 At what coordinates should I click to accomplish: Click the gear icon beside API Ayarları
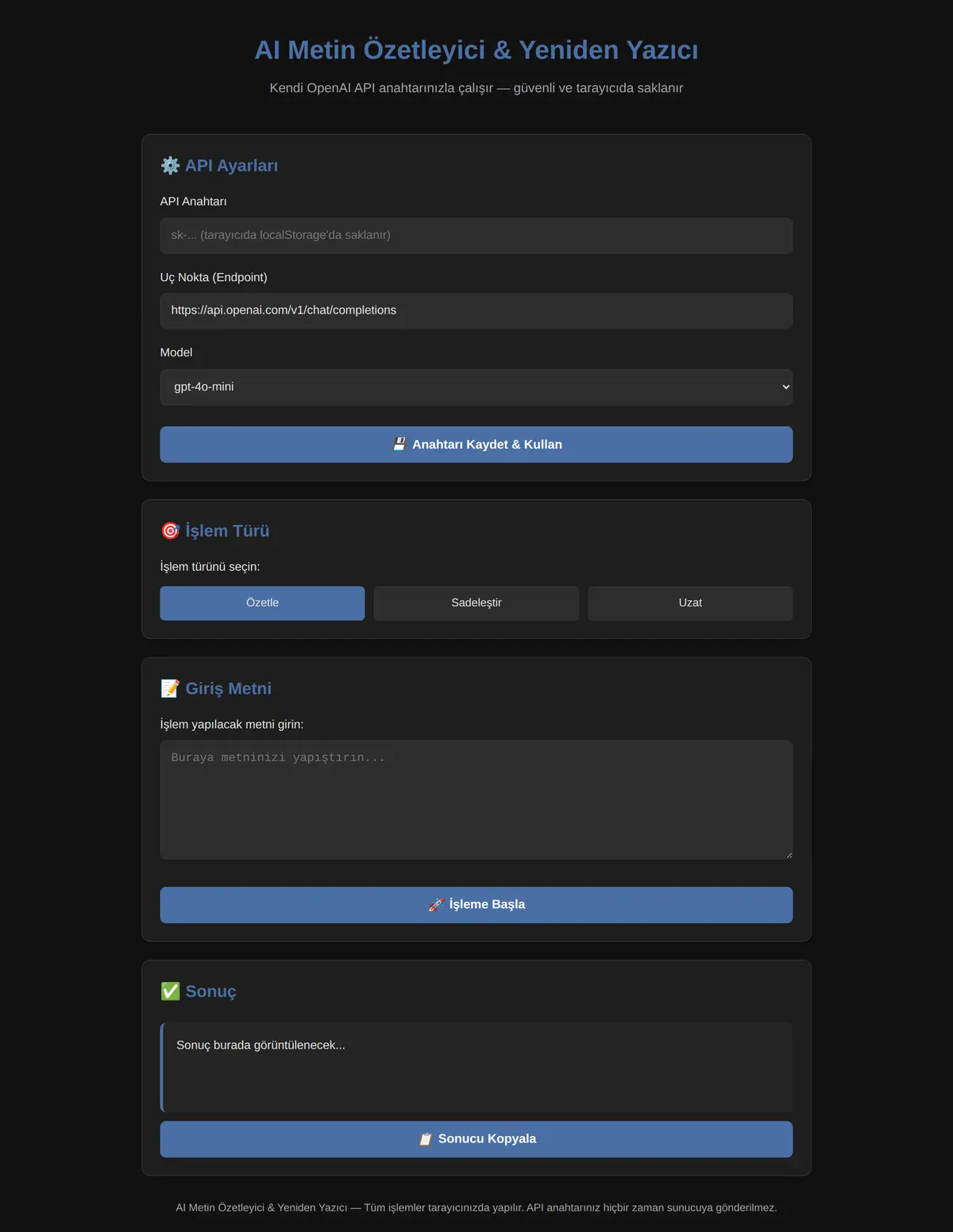[170, 165]
